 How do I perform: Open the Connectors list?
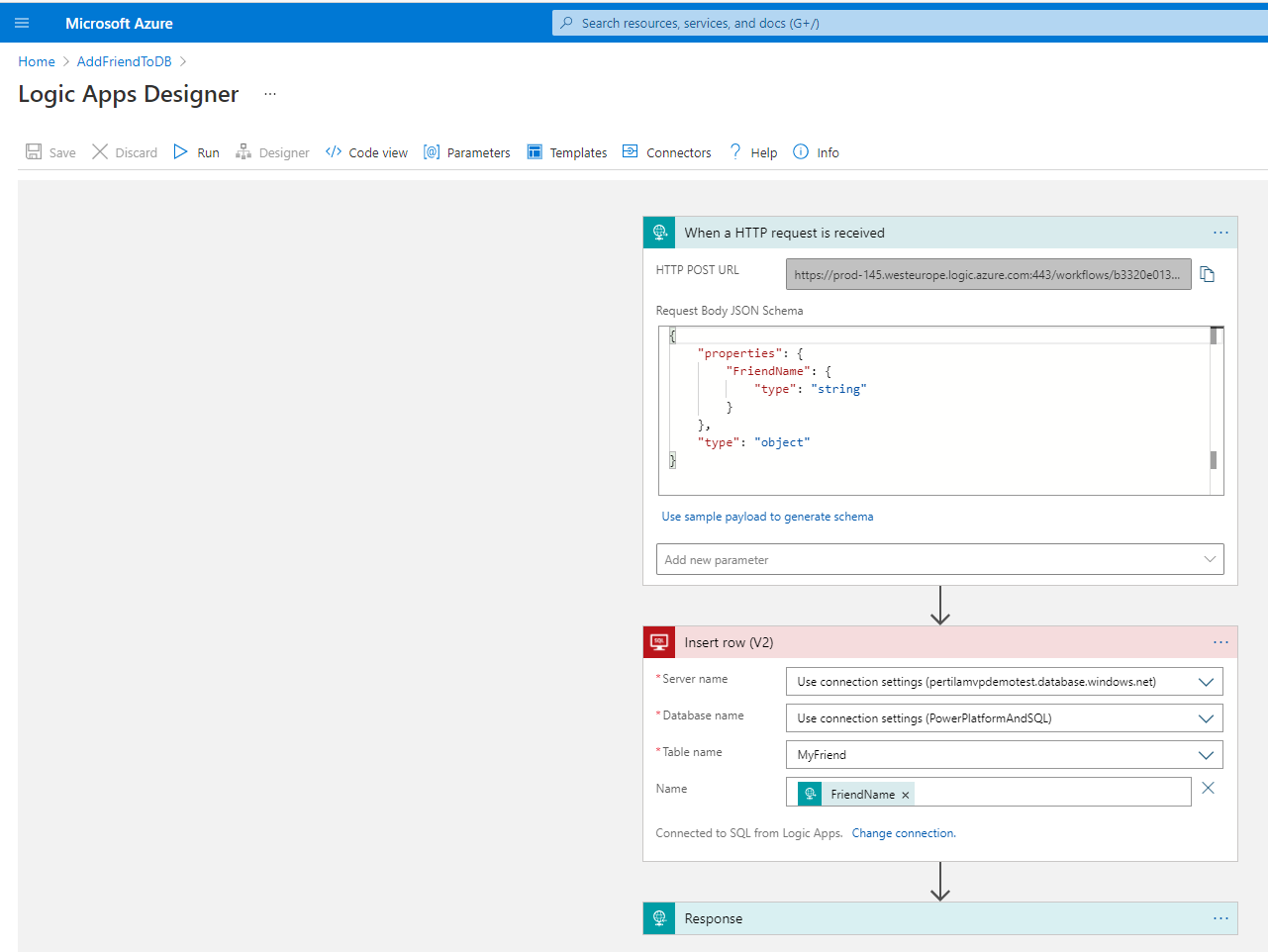tap(666, 152)
